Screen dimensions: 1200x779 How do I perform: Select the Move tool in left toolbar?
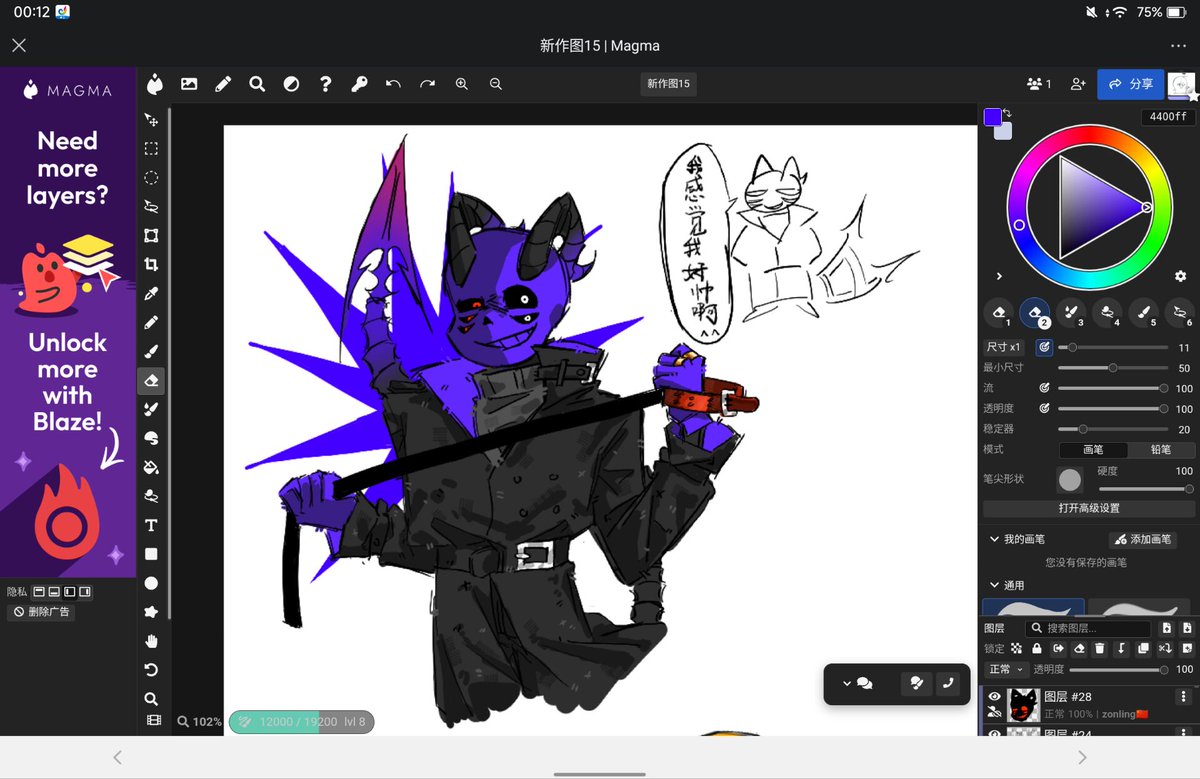pyautogui.click(x=151, y=120)
